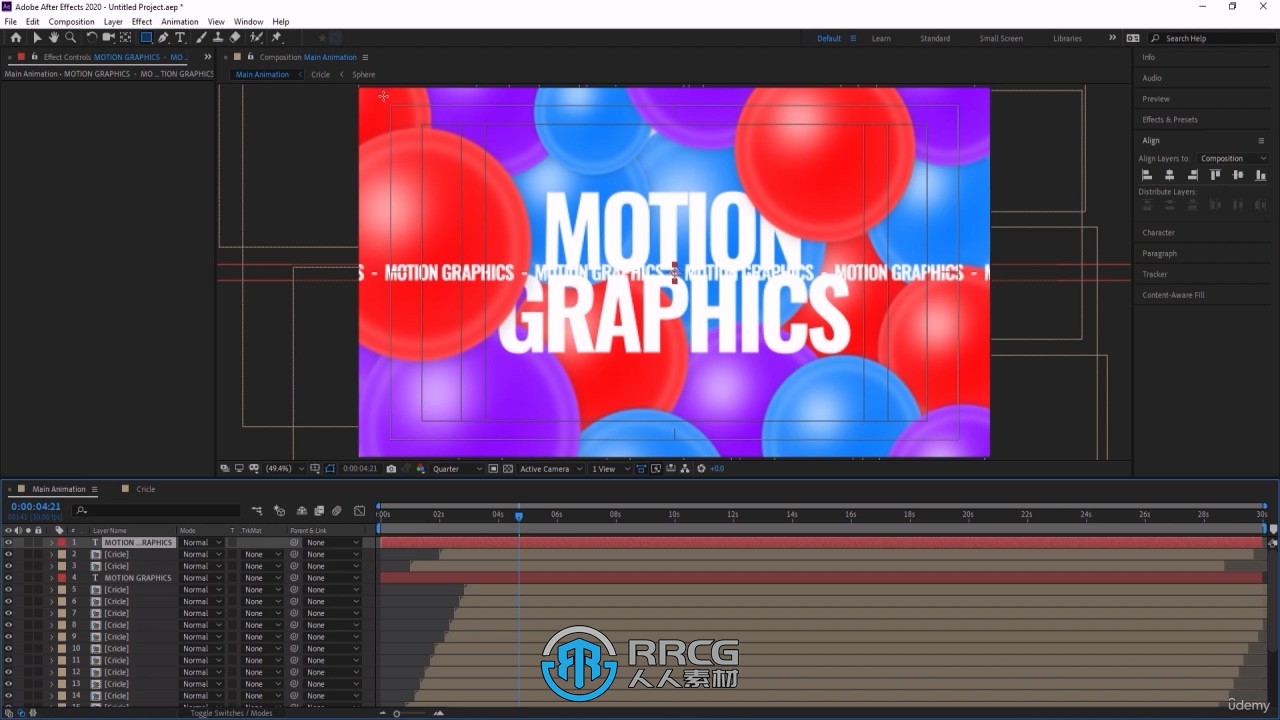Select the Rectangle shape tool
The height and width of the screenshot is (720, 1280).
coord(146,38)
